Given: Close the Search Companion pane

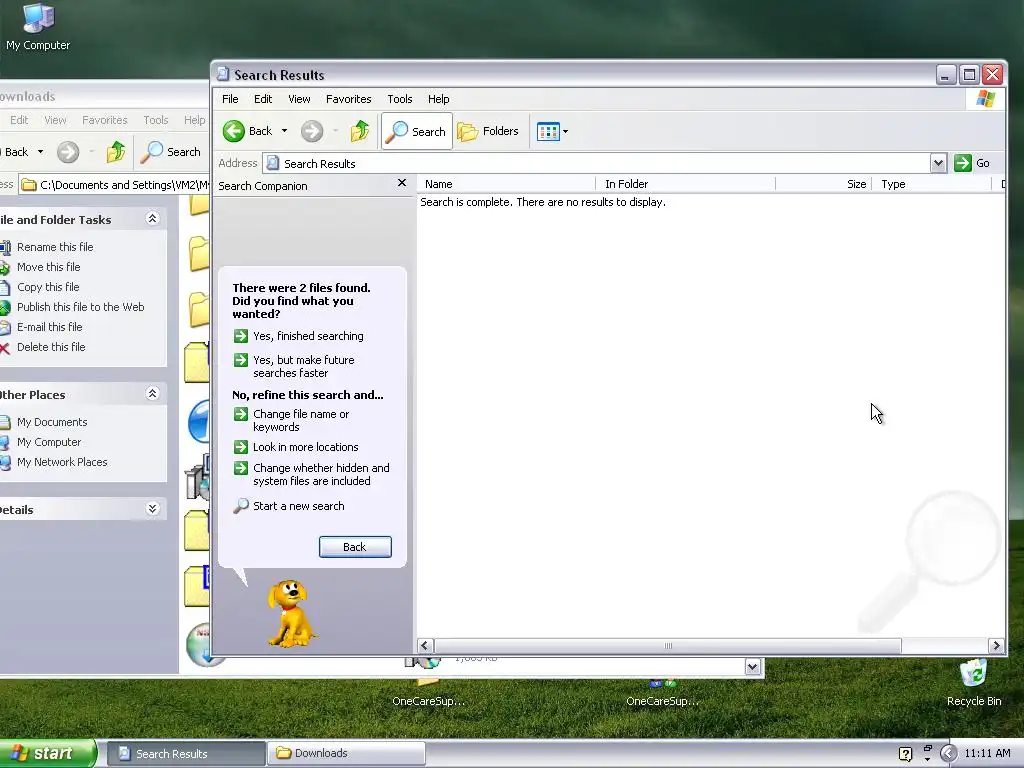Looking at the screenshot, I should pos(402,184).
